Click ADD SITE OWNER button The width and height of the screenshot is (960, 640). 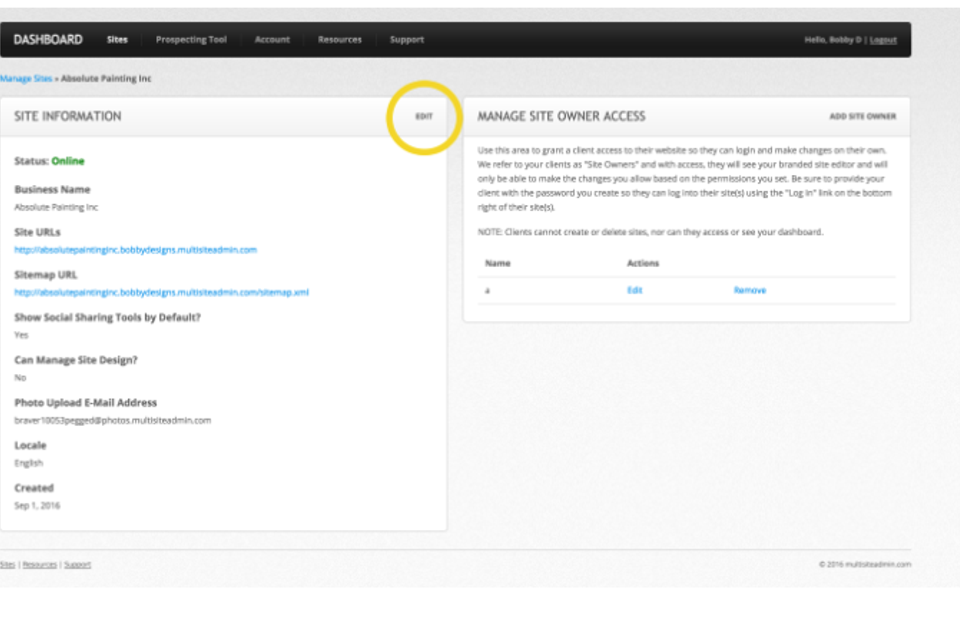click(x=863, y=116)
